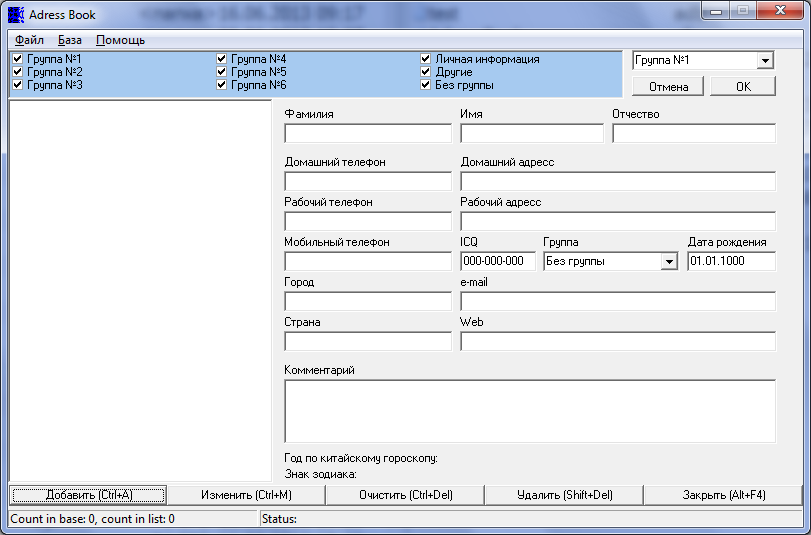Open the Помощь menu

click(120, 40)
